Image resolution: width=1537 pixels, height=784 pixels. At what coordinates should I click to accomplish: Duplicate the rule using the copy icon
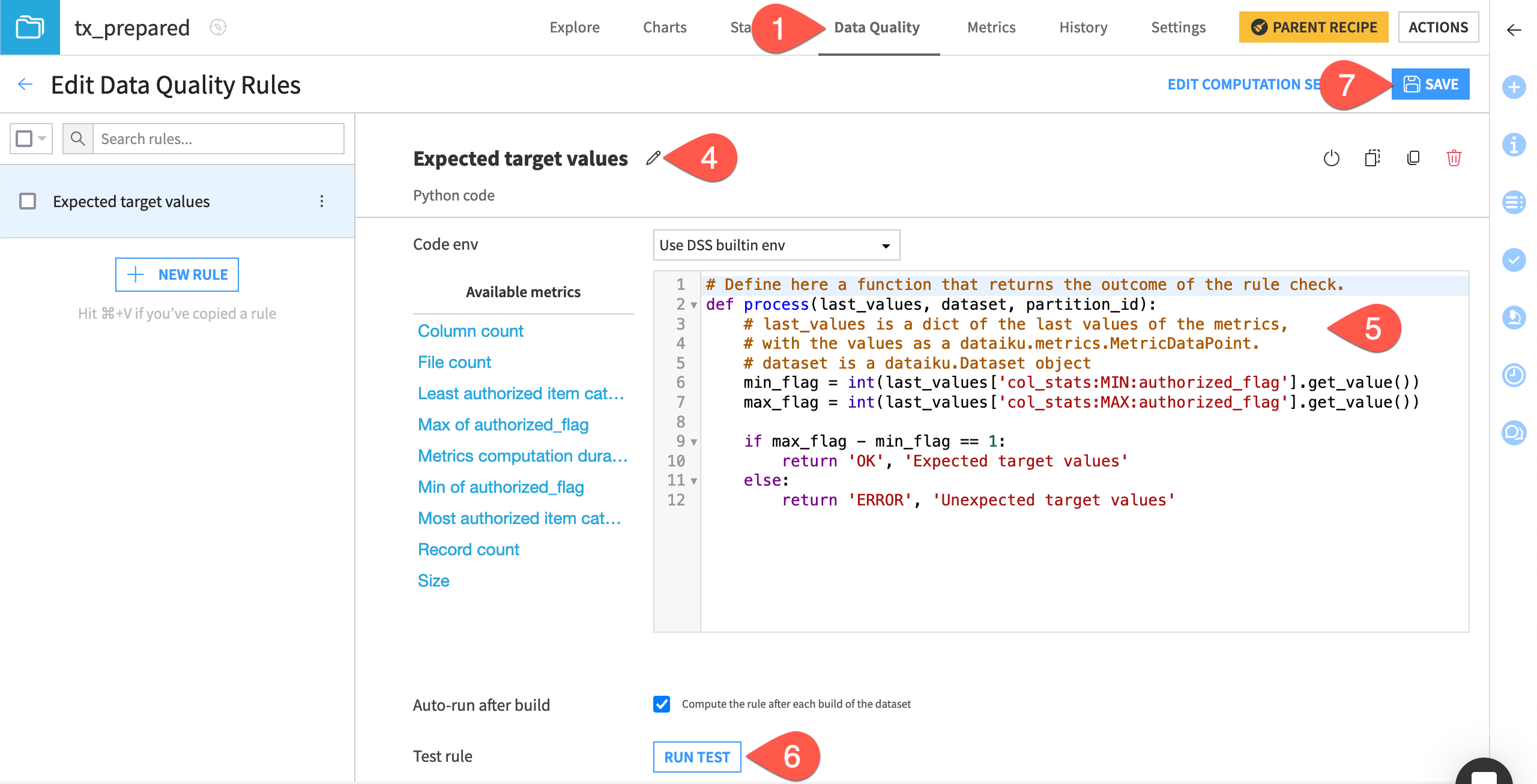(1413, 158)
